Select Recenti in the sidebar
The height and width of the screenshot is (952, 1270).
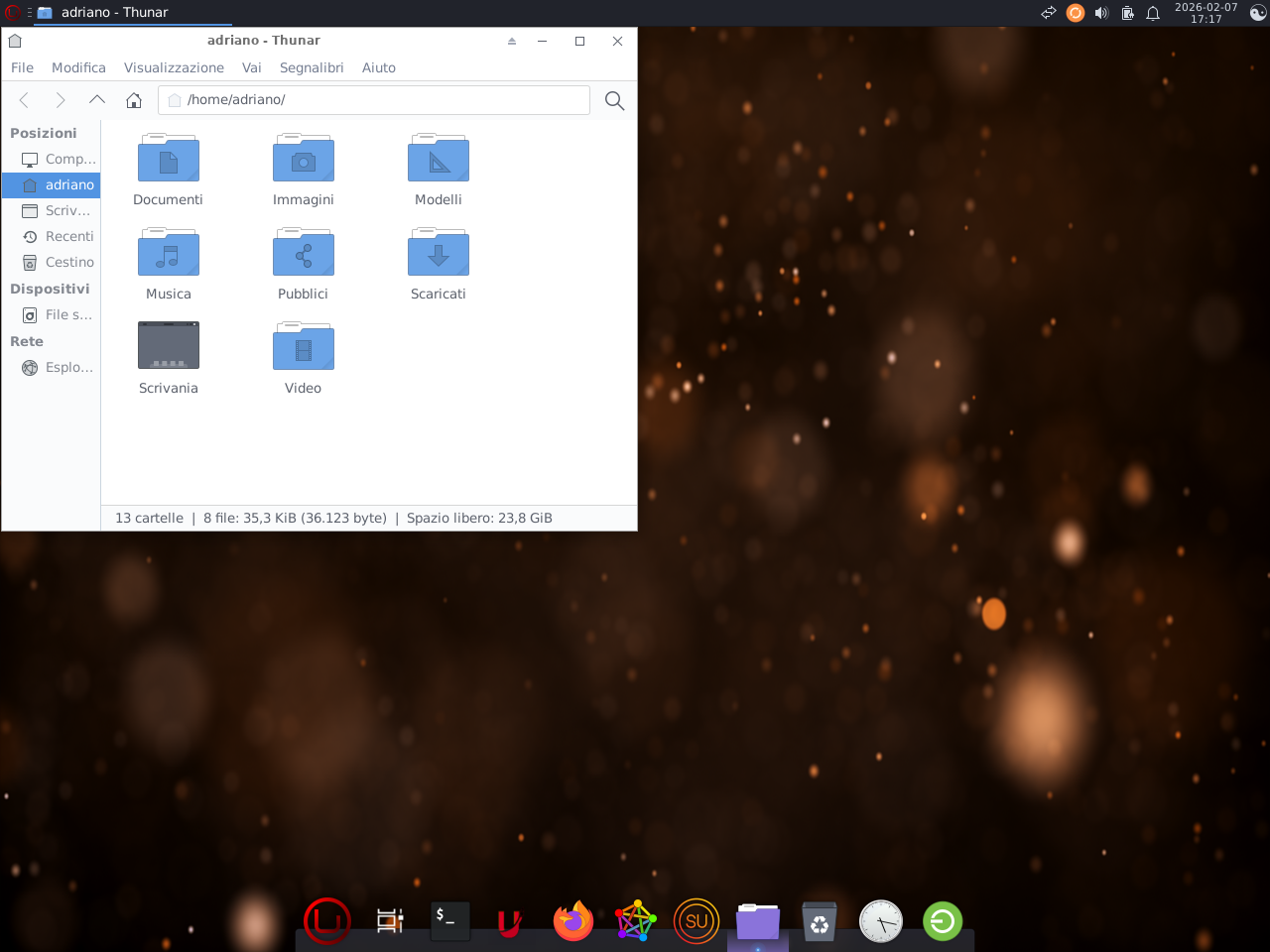69,236
